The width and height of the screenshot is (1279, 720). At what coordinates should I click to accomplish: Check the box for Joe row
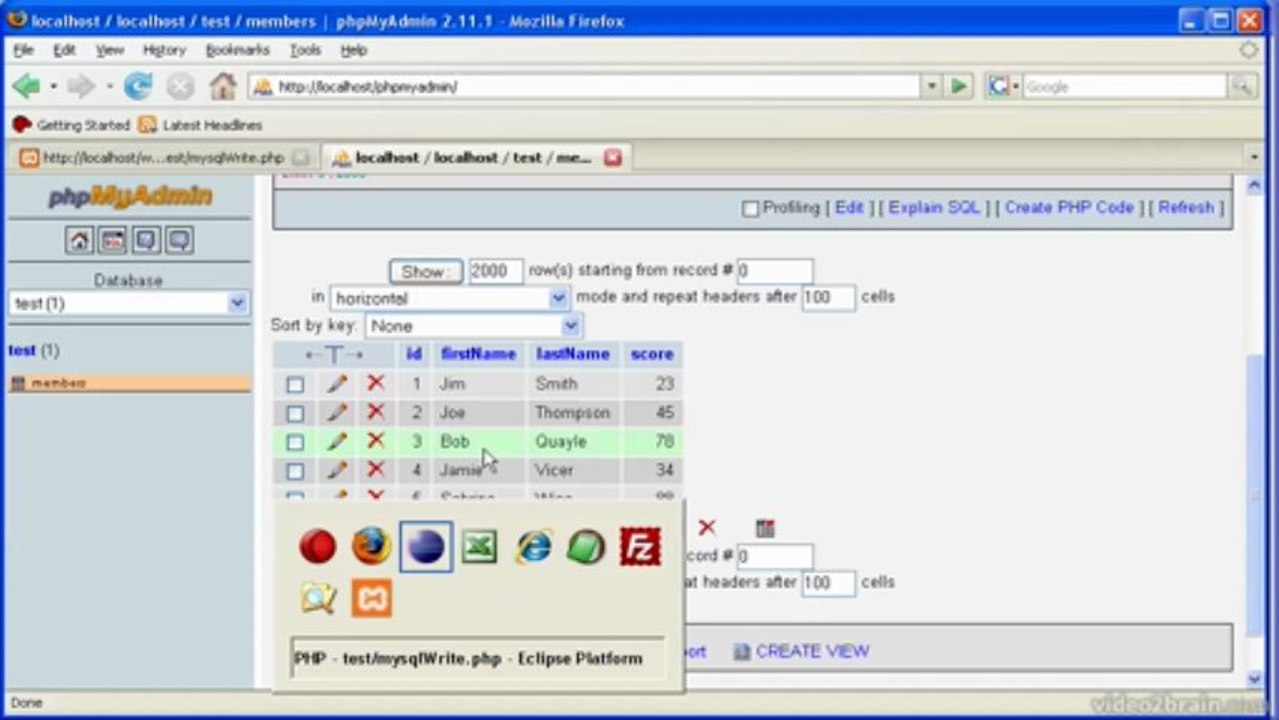coord(295,413)
